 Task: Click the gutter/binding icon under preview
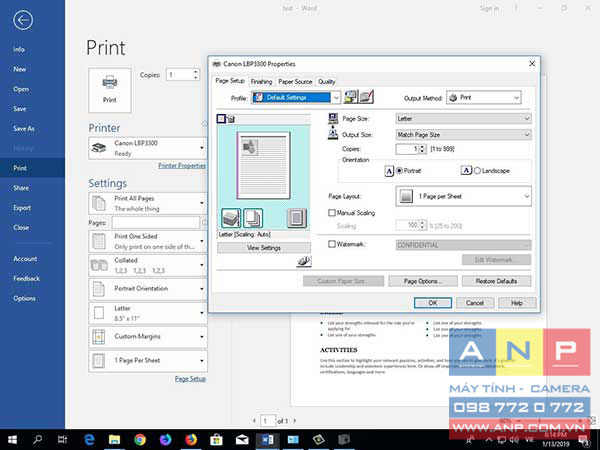[297, 218]
